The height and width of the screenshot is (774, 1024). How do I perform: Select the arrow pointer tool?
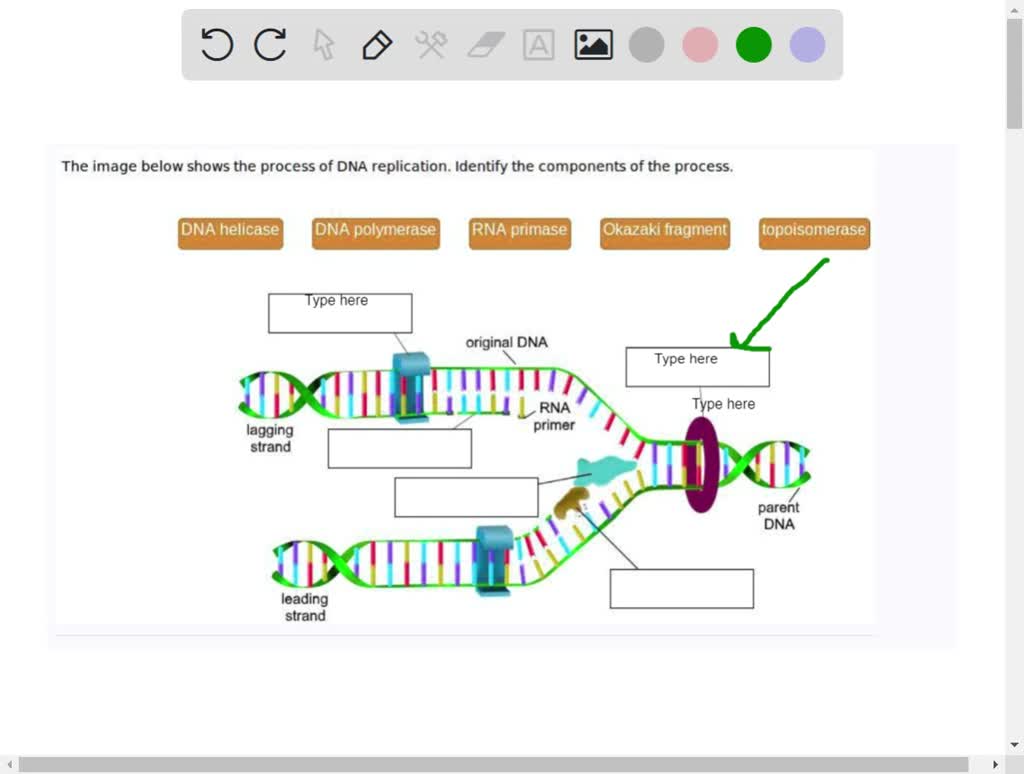pos(322,44)
